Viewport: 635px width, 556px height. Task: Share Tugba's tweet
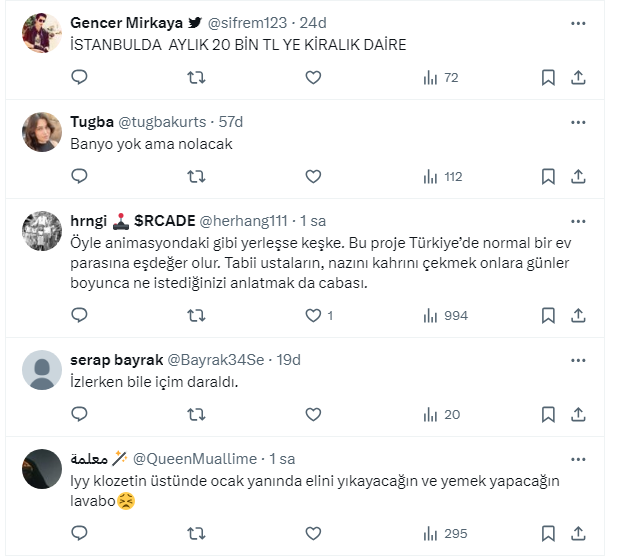[578, 176]
